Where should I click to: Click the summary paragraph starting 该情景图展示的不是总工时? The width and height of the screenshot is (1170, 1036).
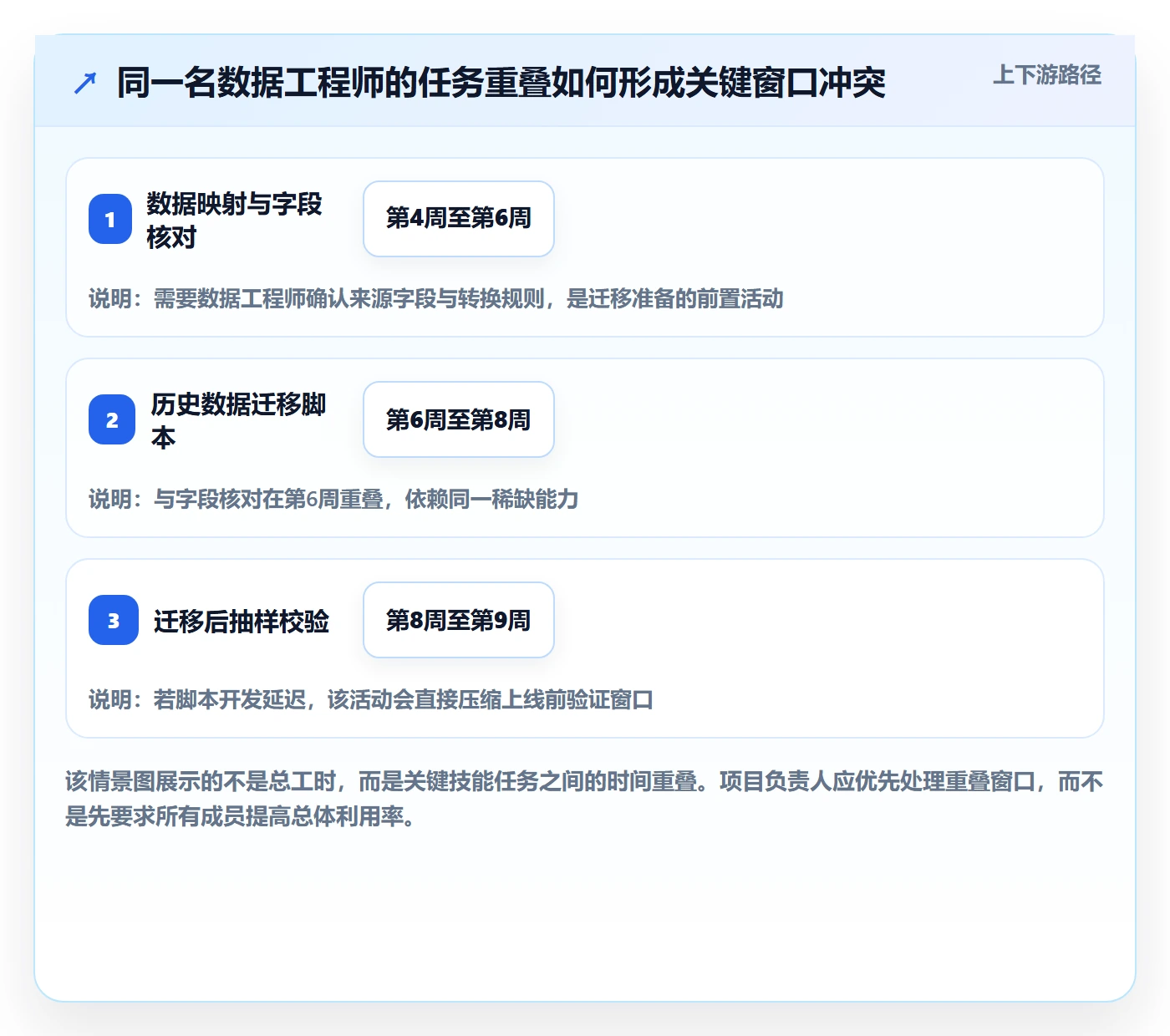tap(584, 799)
